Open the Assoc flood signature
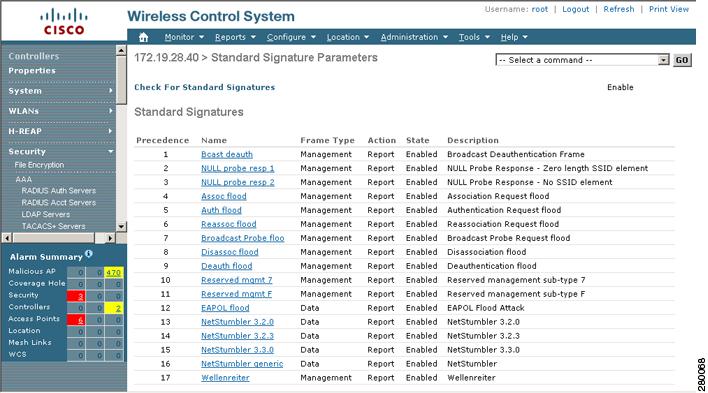The height and width of the screenshot is (393, 708). [x=224, y=196]
